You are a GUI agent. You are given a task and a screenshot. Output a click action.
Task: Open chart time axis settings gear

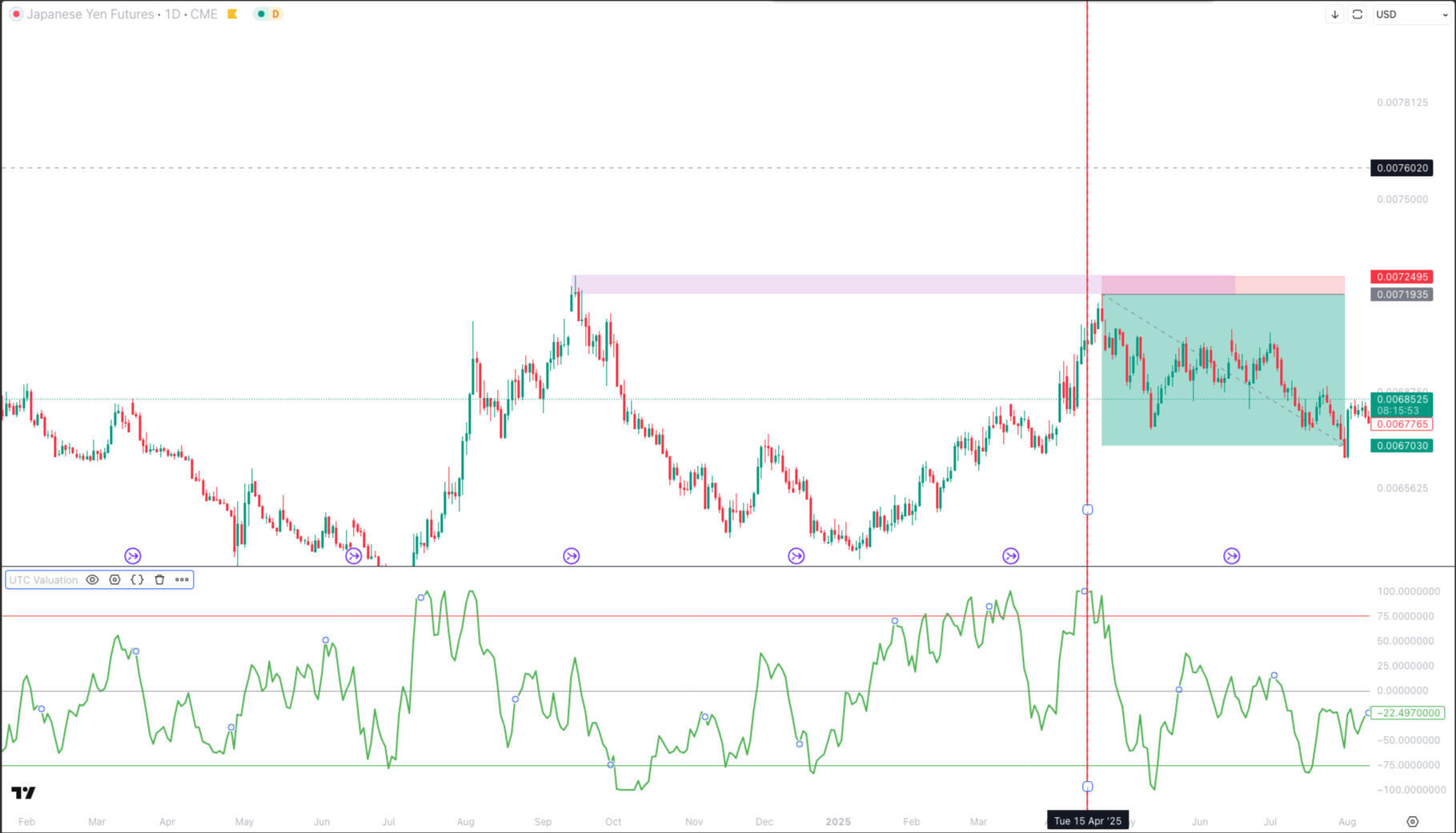tap(1412, 822)
